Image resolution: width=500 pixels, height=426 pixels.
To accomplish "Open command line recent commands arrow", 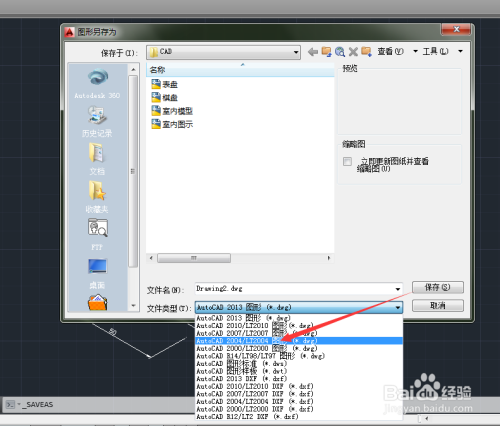I will click(x=19, y=405).
